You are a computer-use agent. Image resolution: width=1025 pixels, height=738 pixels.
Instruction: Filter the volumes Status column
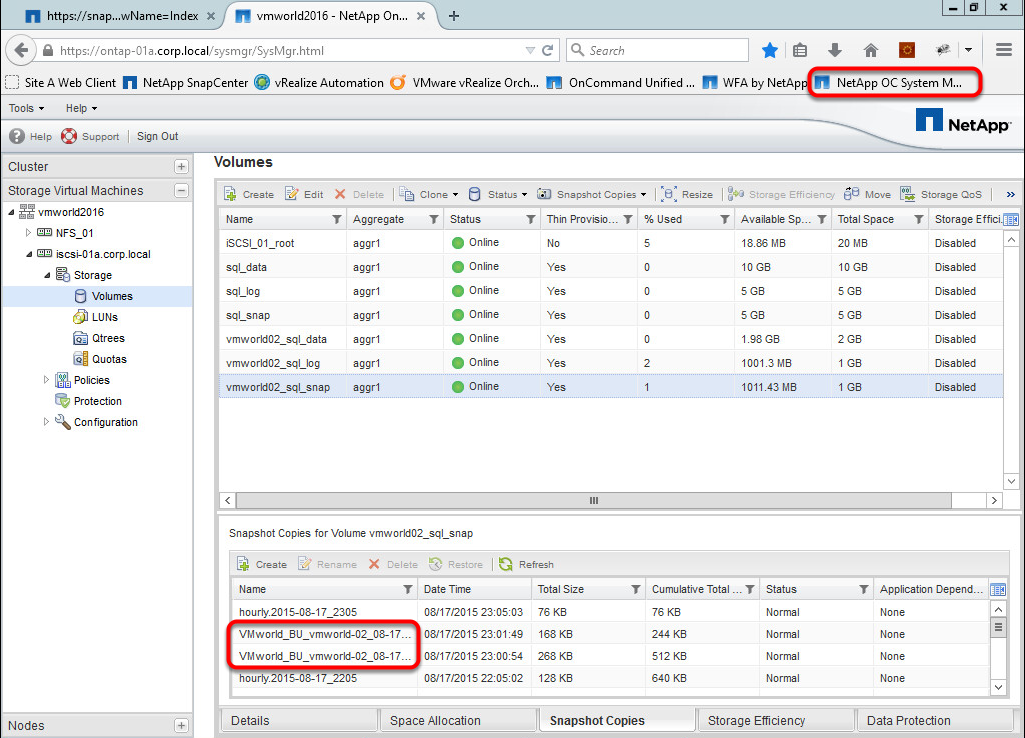click(x=531, y=220)
